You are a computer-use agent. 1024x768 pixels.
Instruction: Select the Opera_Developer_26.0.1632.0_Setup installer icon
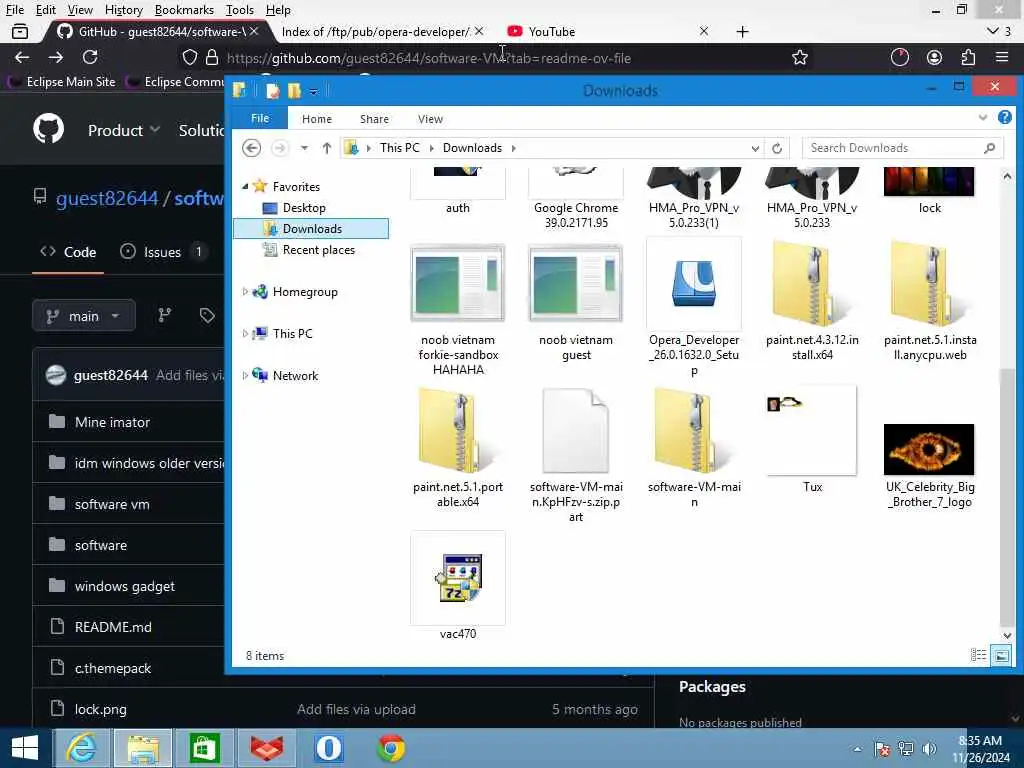click(x=694, y=283)
